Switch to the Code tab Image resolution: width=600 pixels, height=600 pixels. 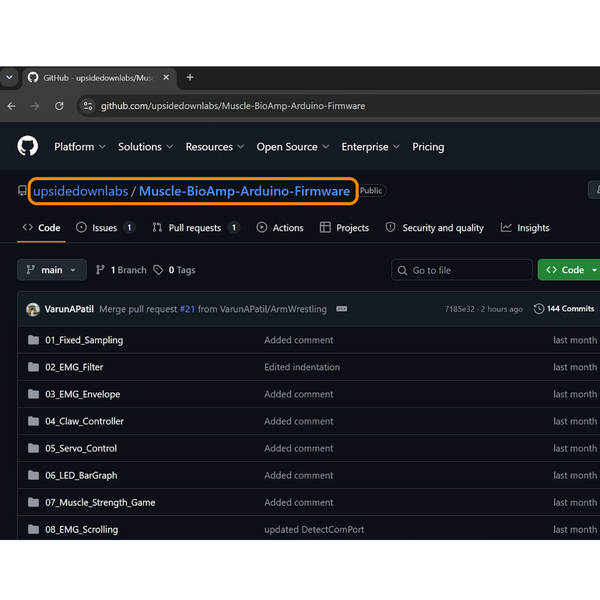tap(41, 228)
